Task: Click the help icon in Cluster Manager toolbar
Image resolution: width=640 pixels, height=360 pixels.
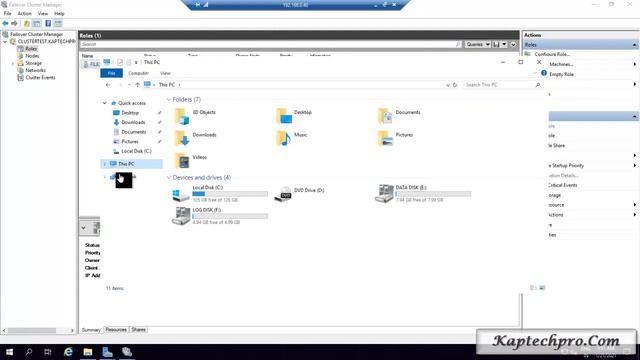Action: tap(48, 24)
